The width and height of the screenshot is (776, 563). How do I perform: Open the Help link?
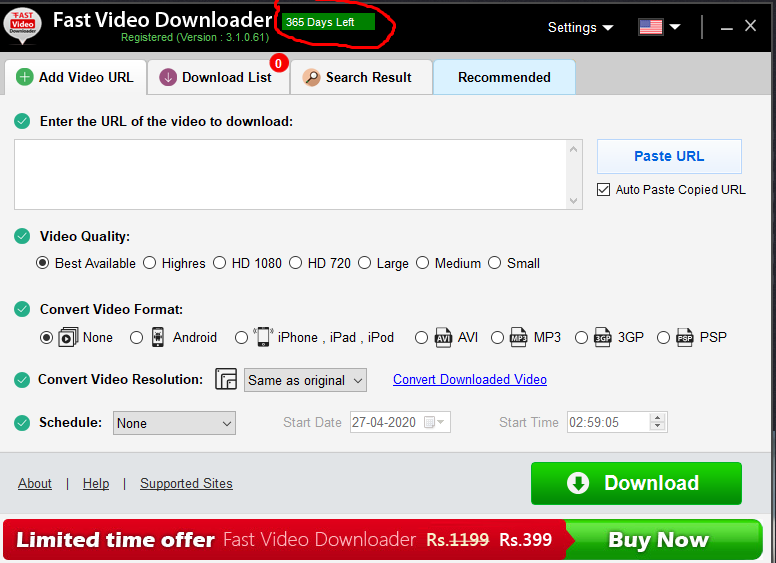(x=96, y=483)
